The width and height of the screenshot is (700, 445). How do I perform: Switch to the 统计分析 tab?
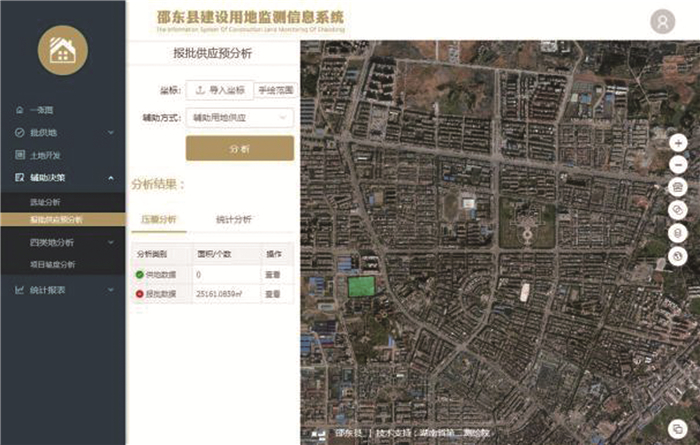[x=233, y=219]
